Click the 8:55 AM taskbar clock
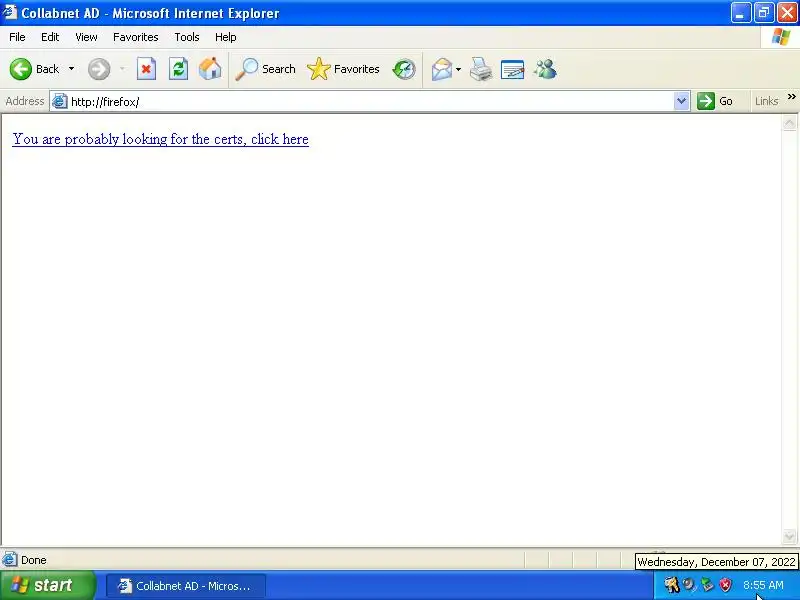 tap(763, 585)
